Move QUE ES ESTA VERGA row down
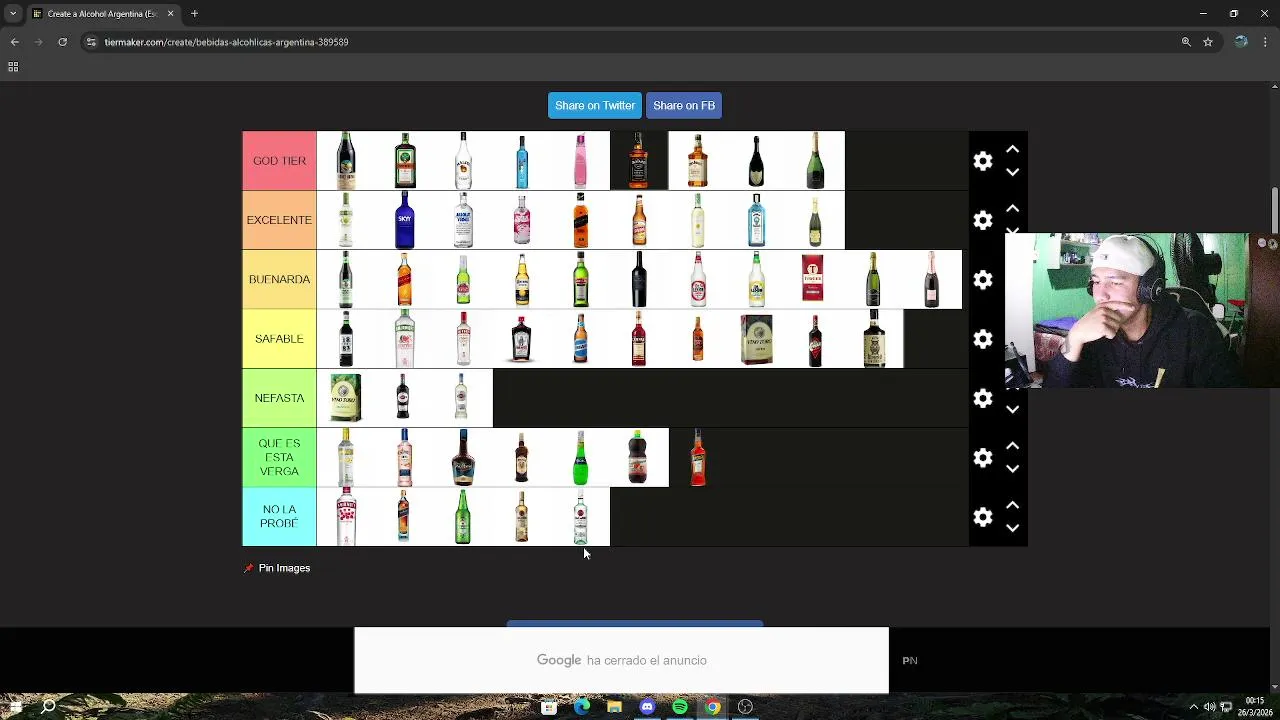Viewport: 1280px width, 720px height. pos(1012,468)
